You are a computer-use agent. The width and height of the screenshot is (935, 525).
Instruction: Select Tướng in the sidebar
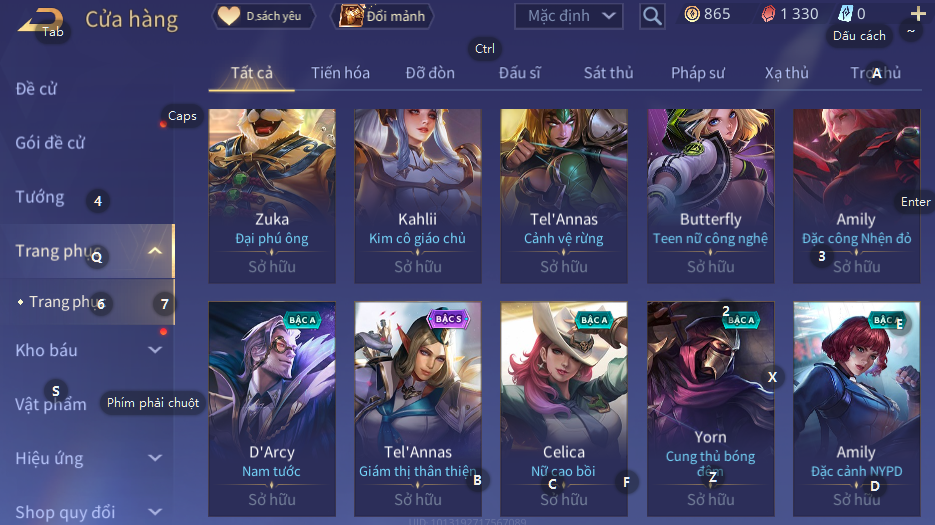pyautogui.click(x=40, y=197)
